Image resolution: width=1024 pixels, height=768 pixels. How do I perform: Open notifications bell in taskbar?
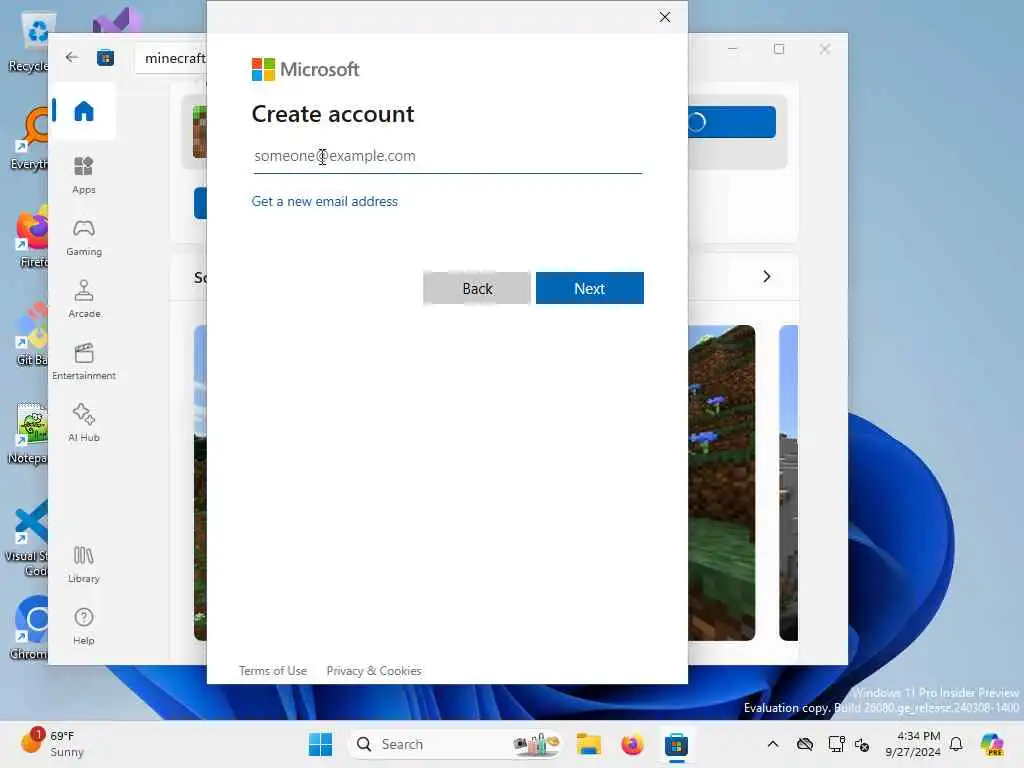[x=956, y=744]
